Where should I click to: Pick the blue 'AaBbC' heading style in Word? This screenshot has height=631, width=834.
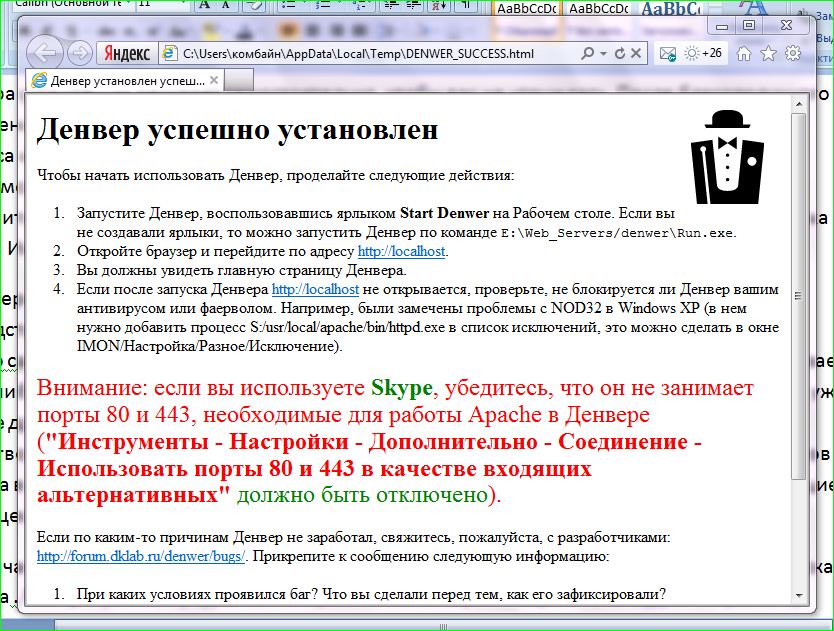[x=670, y=9]
